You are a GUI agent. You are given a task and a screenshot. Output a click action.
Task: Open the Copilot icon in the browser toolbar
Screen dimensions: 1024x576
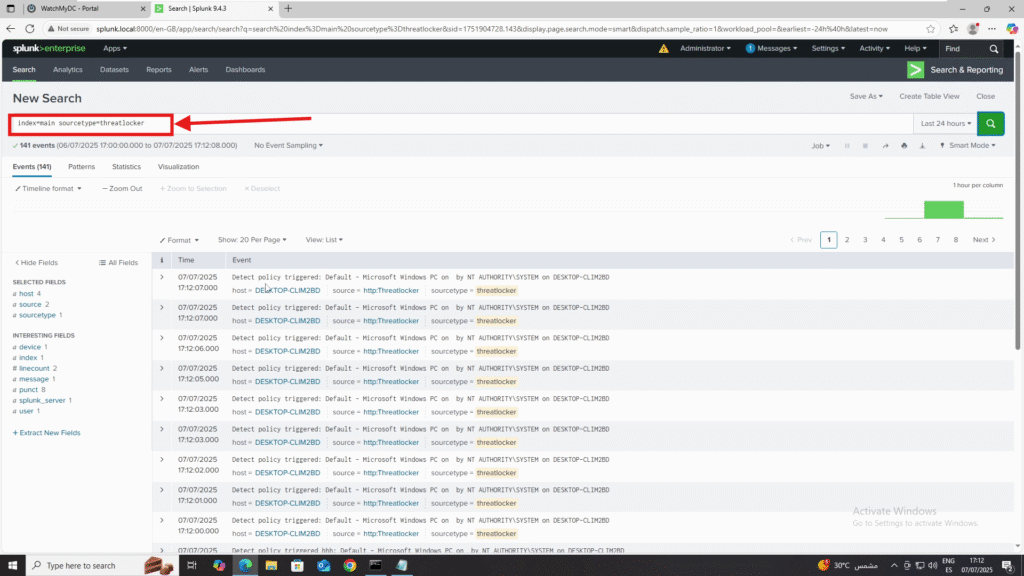coord(1012,29)
